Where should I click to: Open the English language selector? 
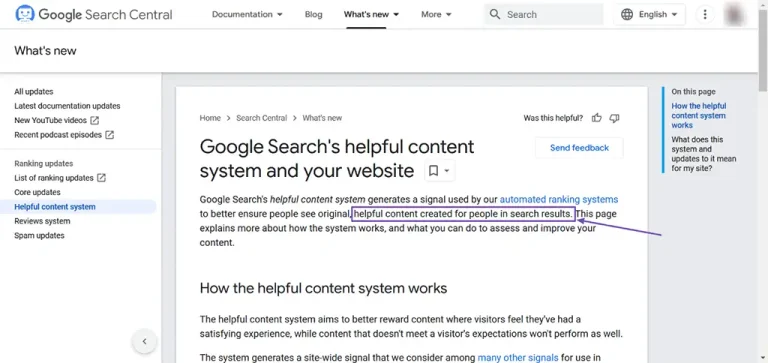[649, 14]
